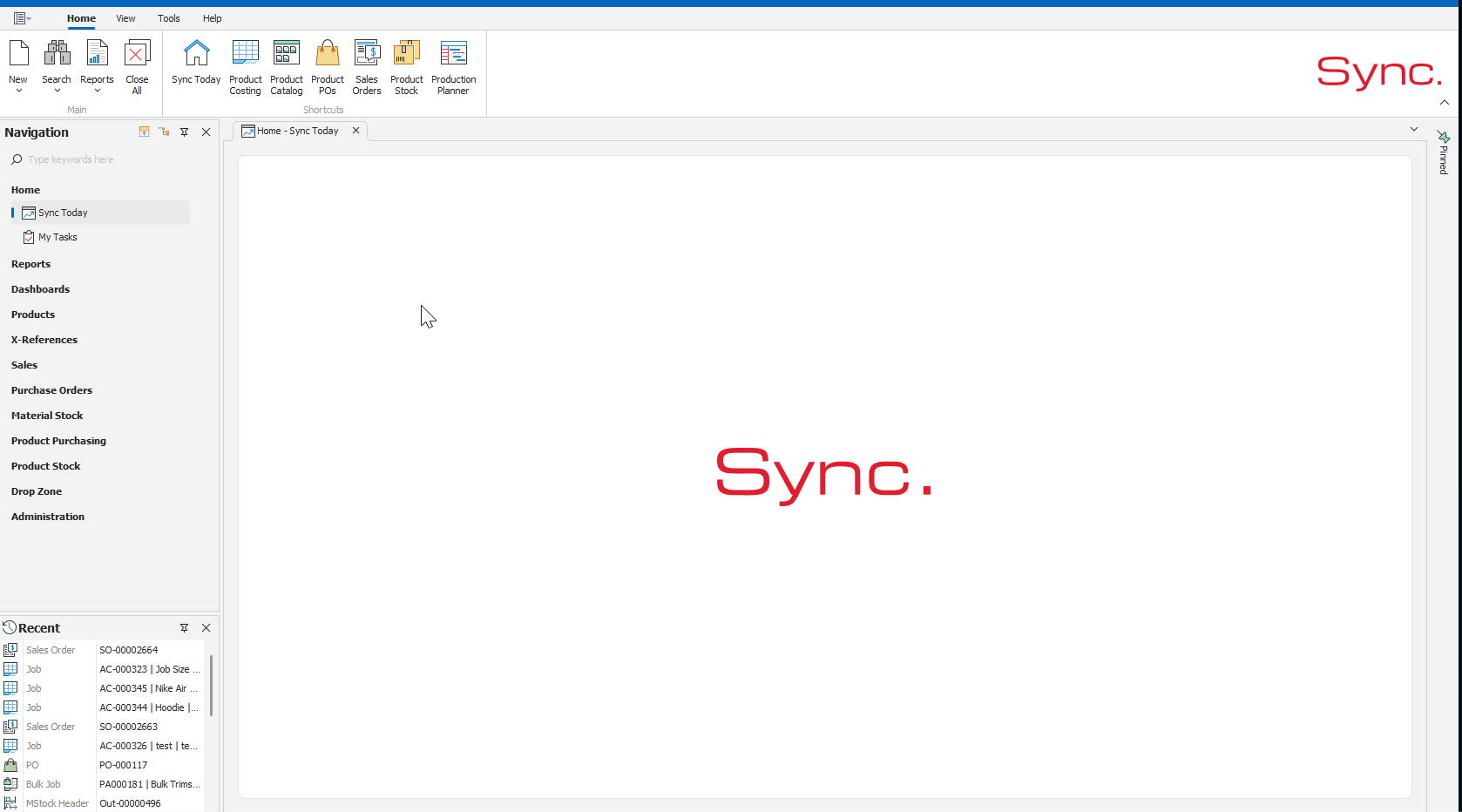
Task: Close the Navigation panel
Action: [206, 132]
